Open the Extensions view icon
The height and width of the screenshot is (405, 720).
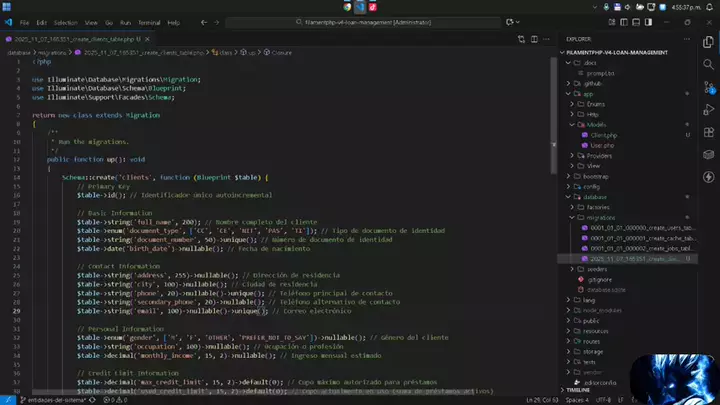point(708,134)
